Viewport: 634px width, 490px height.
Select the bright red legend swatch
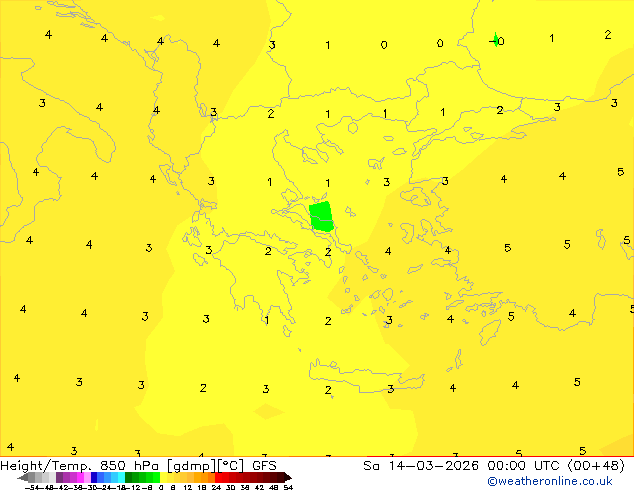219,477
